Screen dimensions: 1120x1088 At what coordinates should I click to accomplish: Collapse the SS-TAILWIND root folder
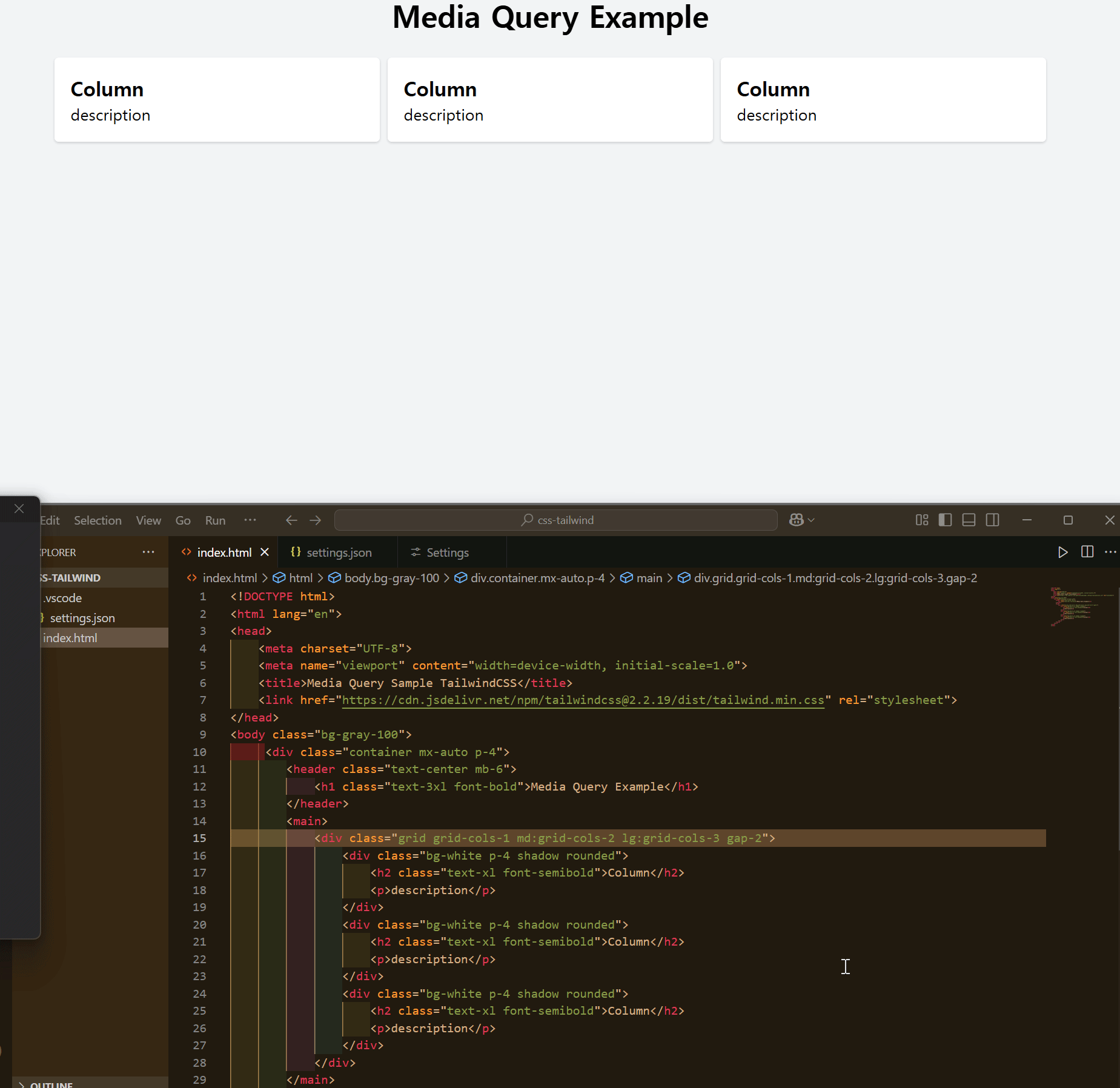104,578
